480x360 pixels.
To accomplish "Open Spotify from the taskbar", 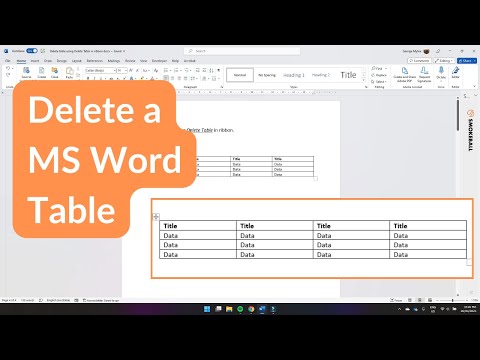I will click(x=240, y=309).
